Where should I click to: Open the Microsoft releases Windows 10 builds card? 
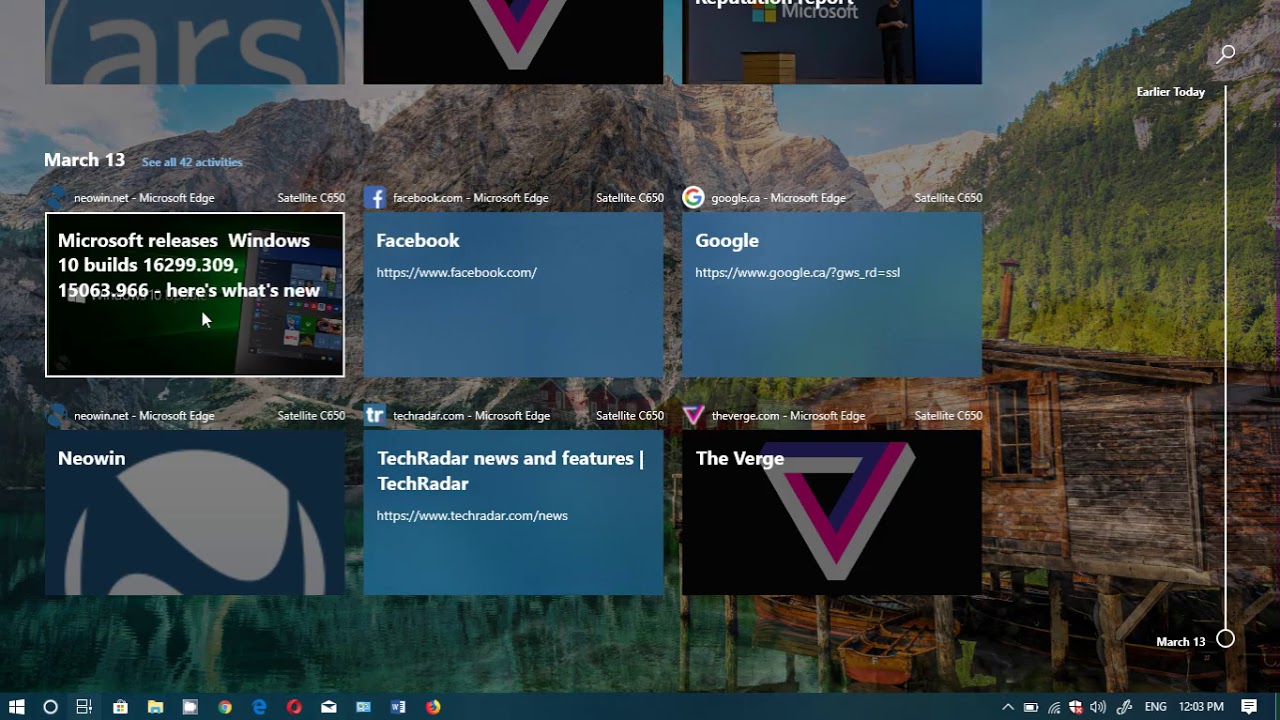click(195, 295)
